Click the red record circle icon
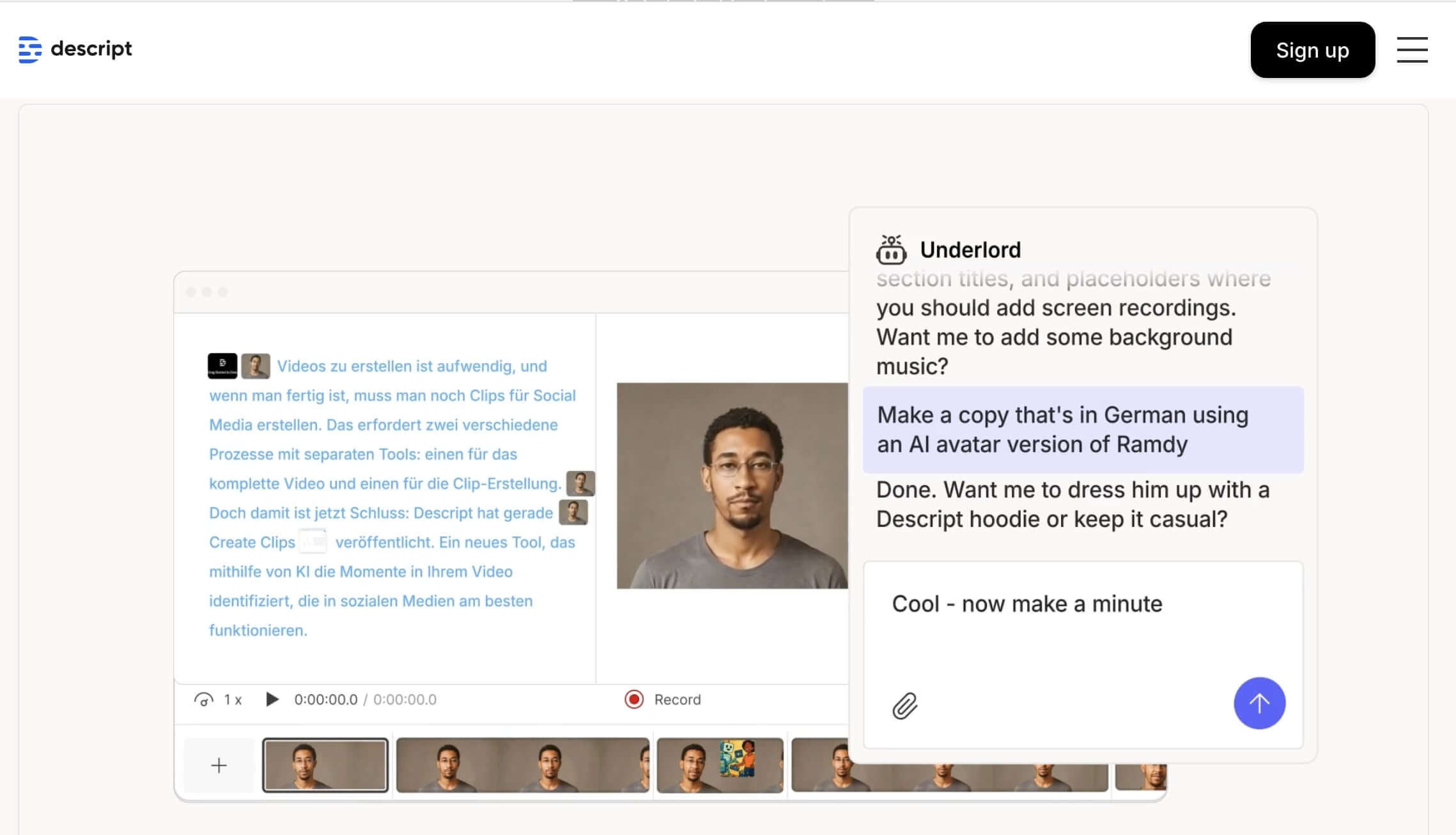 pos(634,699)
